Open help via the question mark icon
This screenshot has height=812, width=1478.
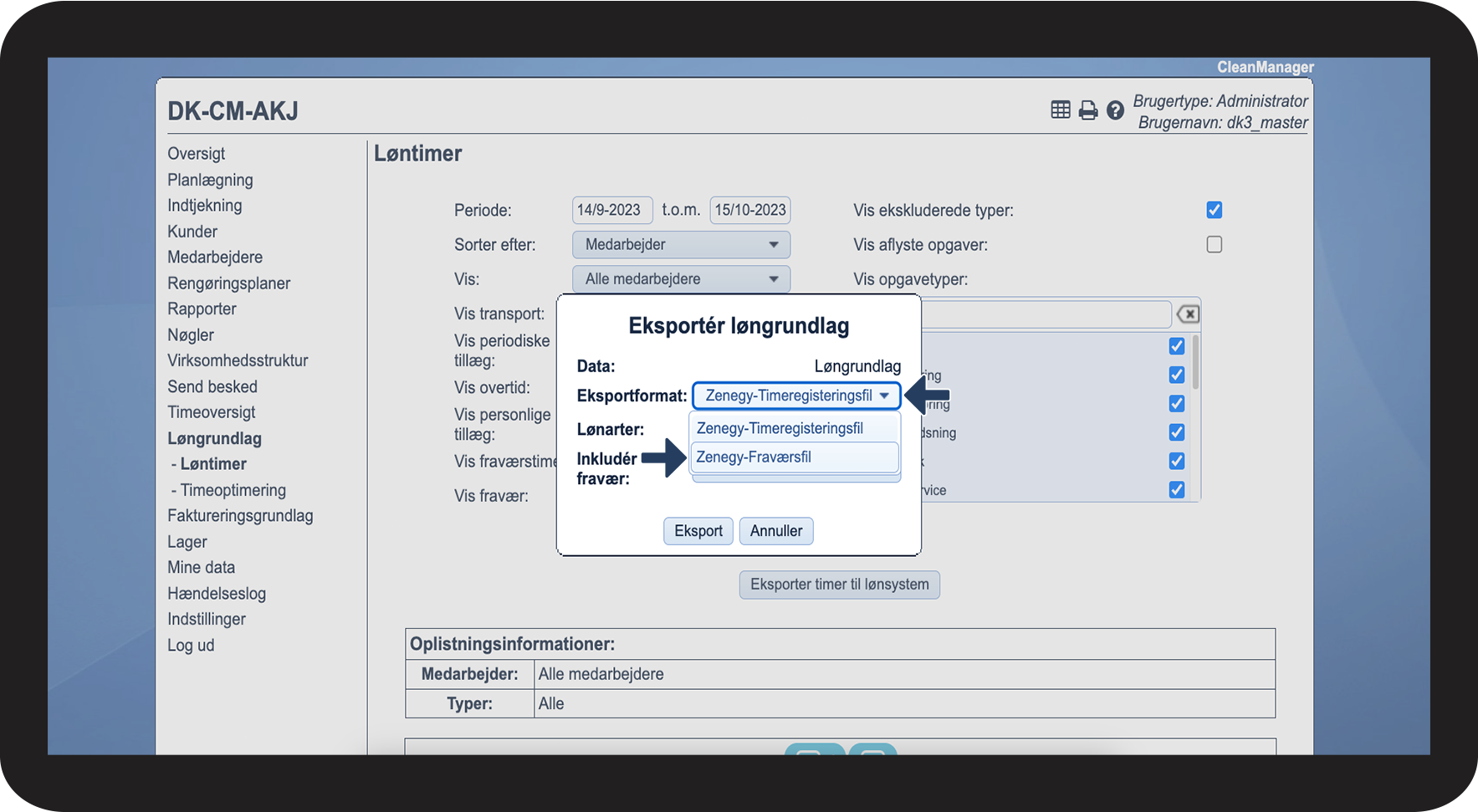coord(1115,110)
